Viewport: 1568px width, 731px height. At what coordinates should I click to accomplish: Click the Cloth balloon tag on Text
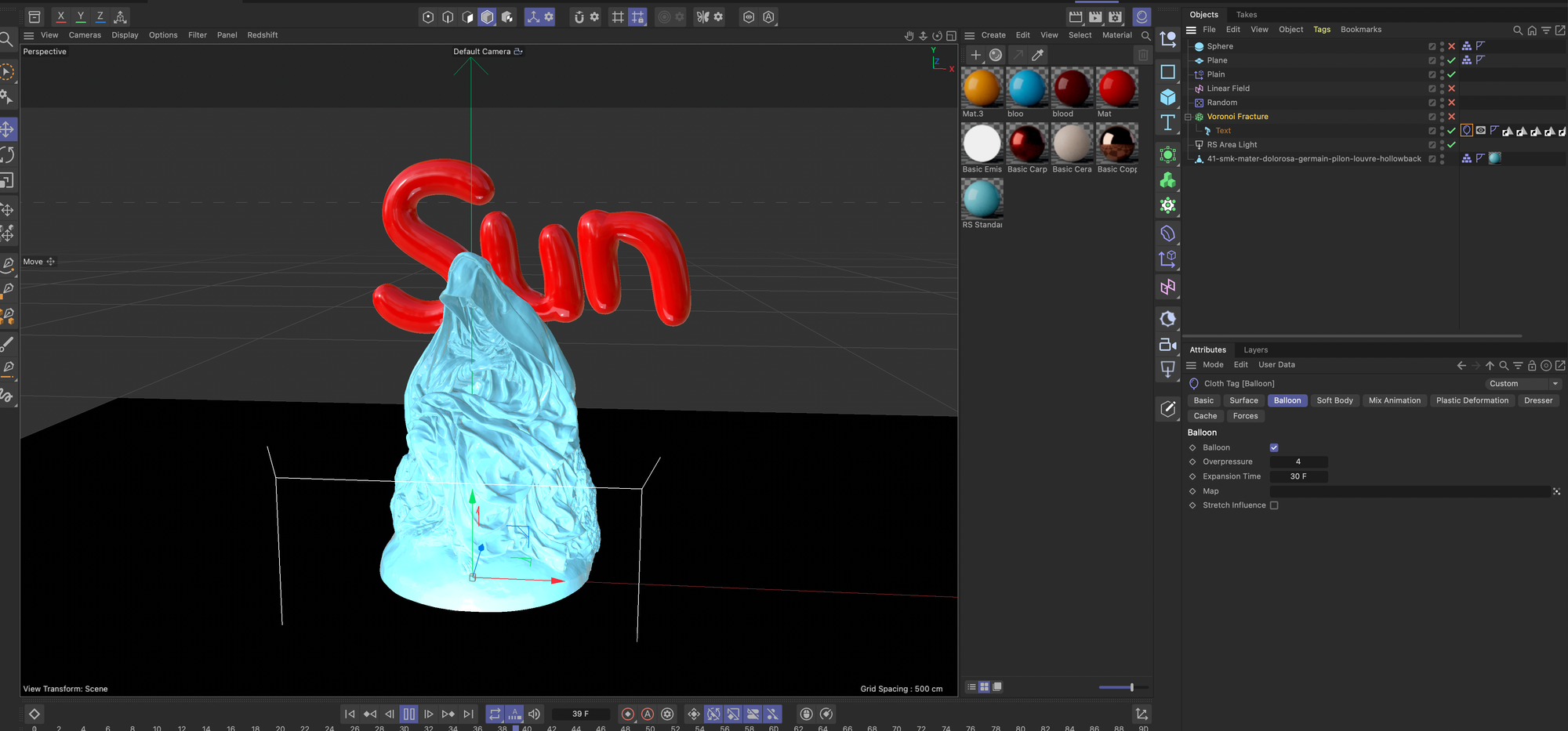1466,131
